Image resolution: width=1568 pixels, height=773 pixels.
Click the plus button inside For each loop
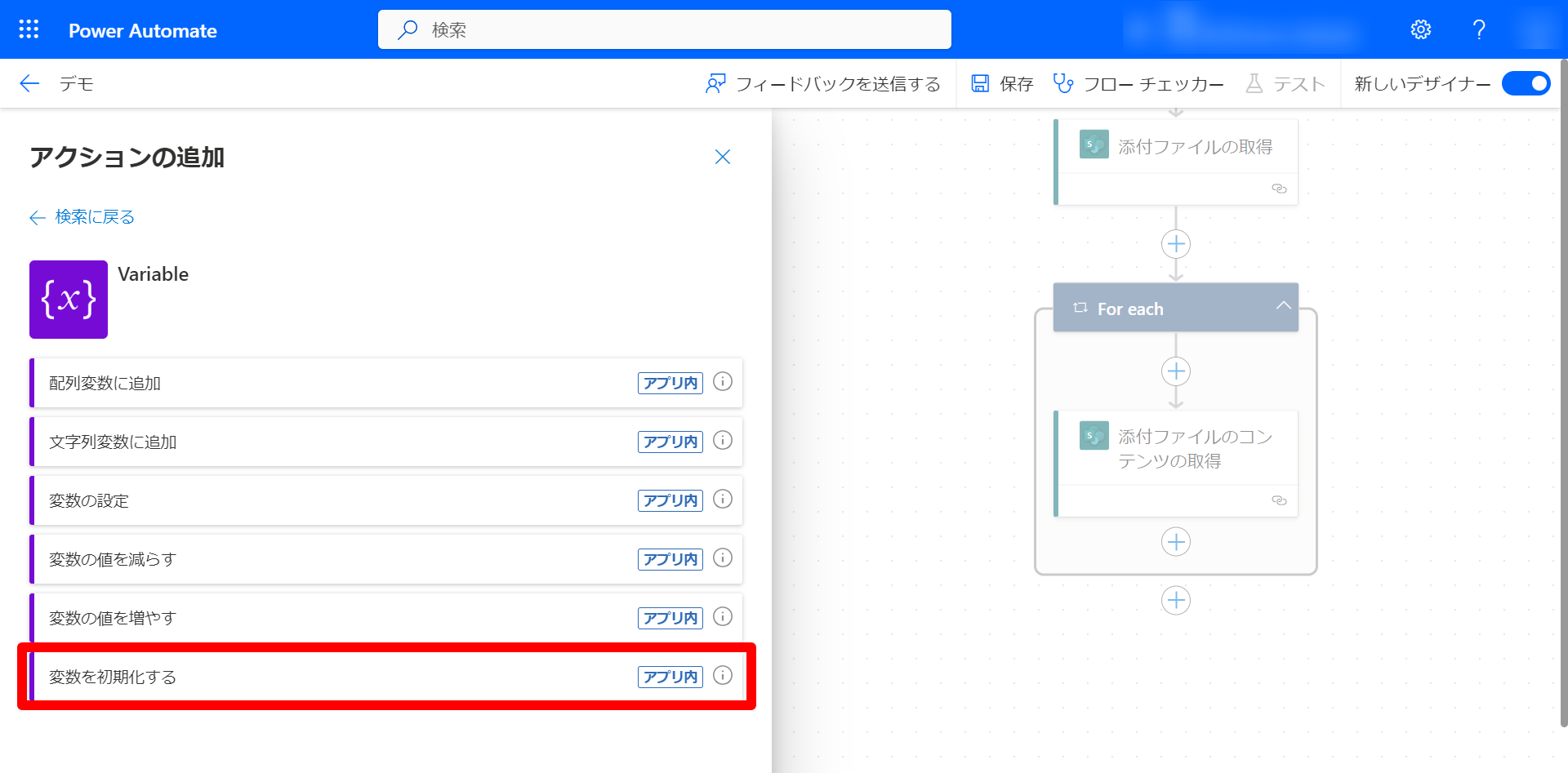click(1175, 371)
